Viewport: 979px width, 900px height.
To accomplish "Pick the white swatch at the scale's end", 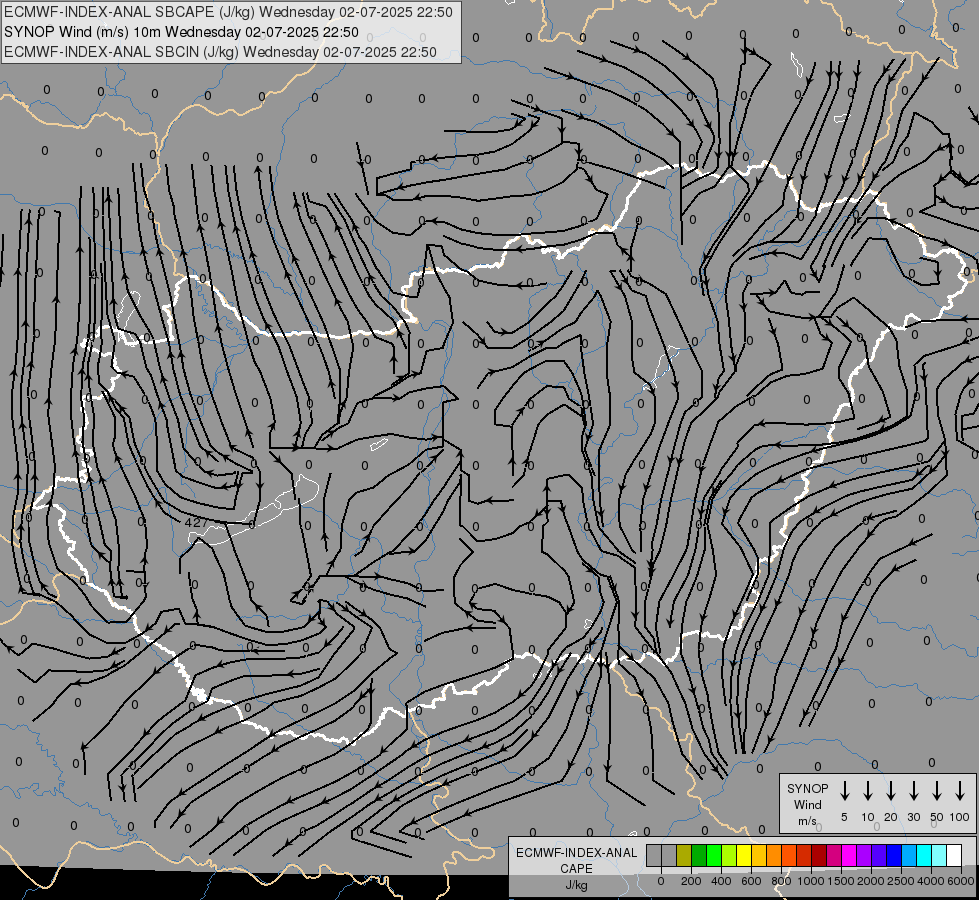I will 953,856.
